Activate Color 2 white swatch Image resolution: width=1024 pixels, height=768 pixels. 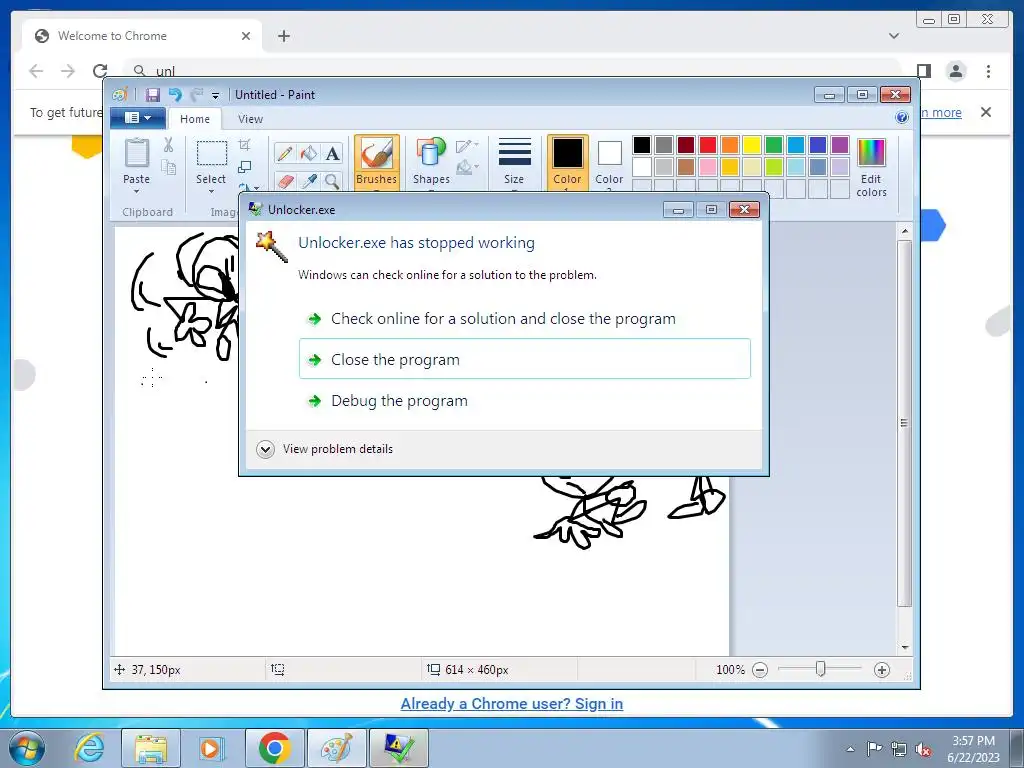[609, 162]
